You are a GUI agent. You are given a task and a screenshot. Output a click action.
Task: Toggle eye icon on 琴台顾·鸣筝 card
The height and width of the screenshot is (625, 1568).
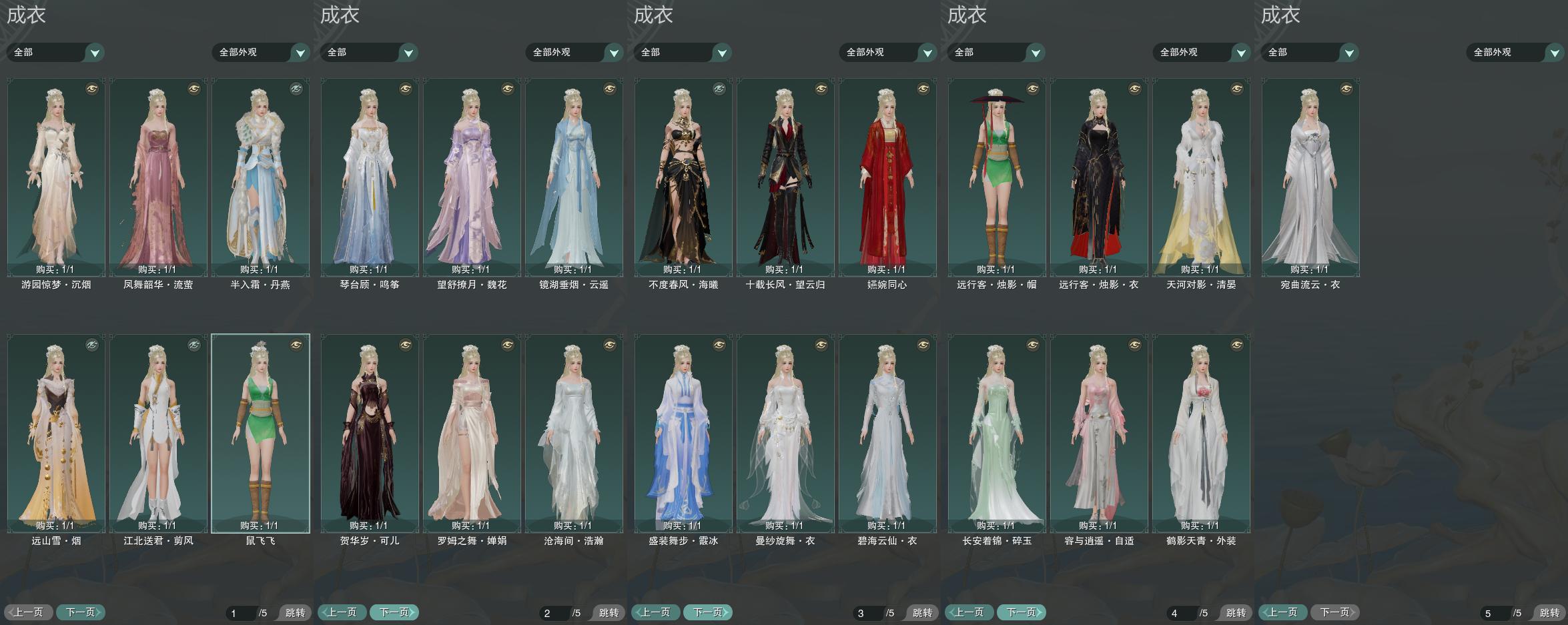coord(406,89)
